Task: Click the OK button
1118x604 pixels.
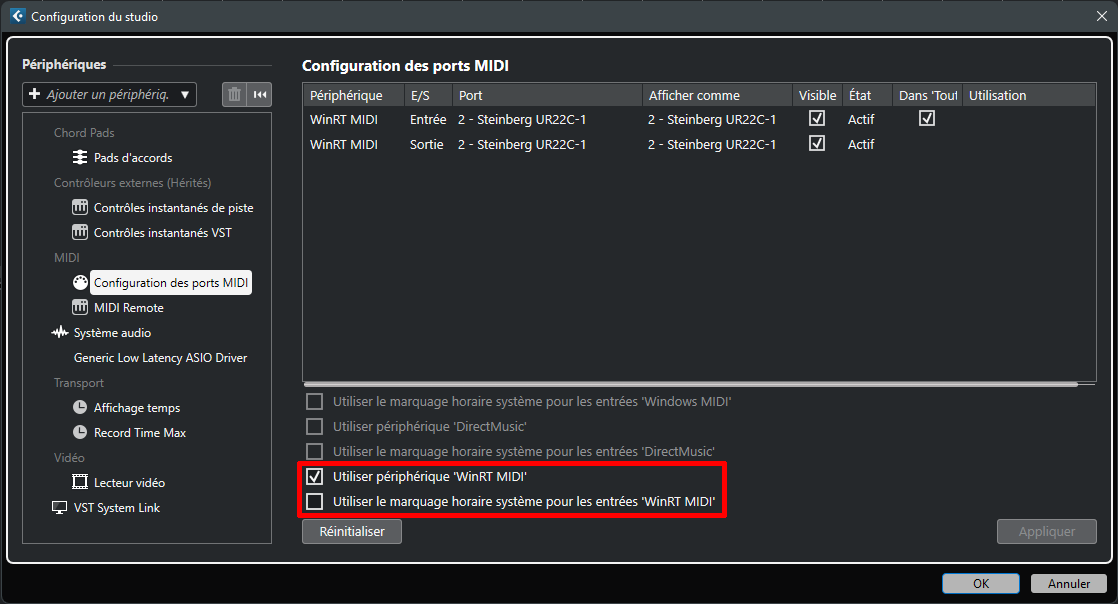Action: point(980,583)
